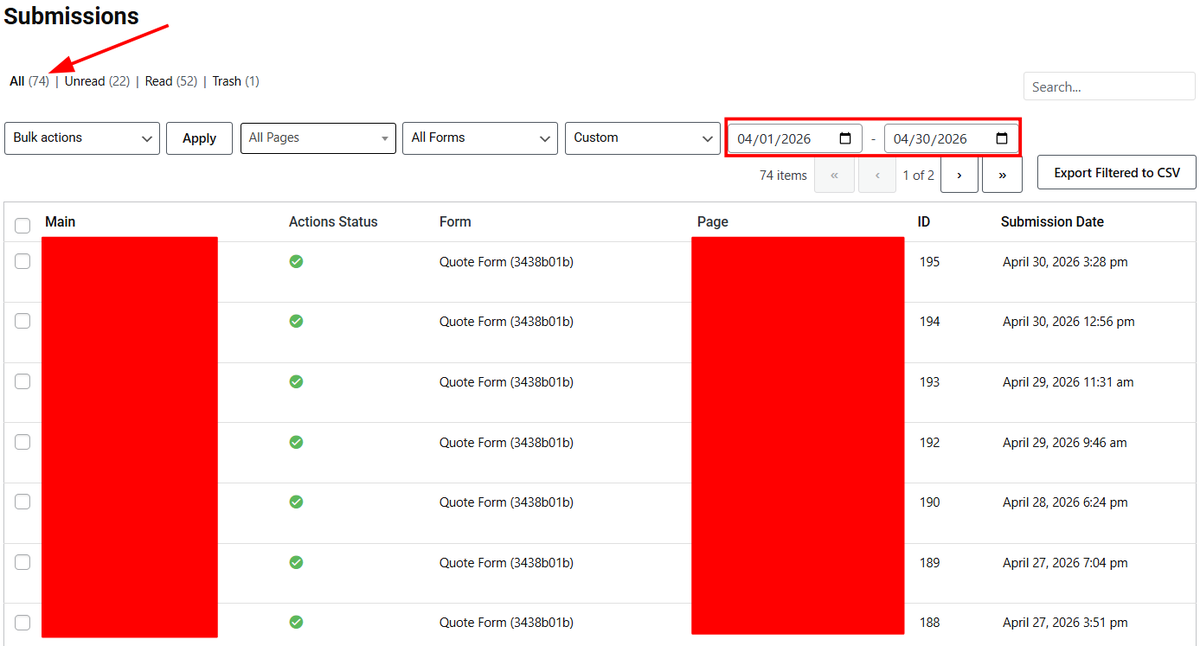Image resolution: width=1200 pixels, height=646 pixels.
Task: Click the disabled previous page arrow
Action: (877, 175)
